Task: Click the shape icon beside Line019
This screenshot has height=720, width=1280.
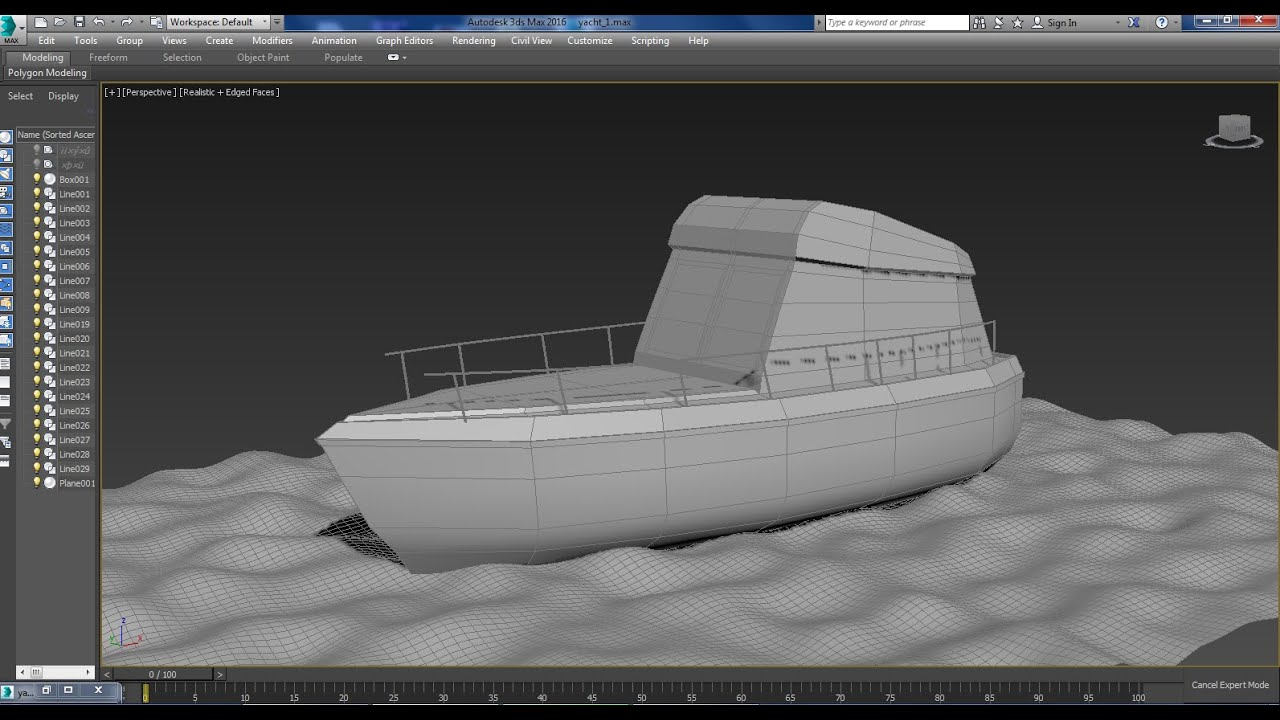Action: pos(50,324)
